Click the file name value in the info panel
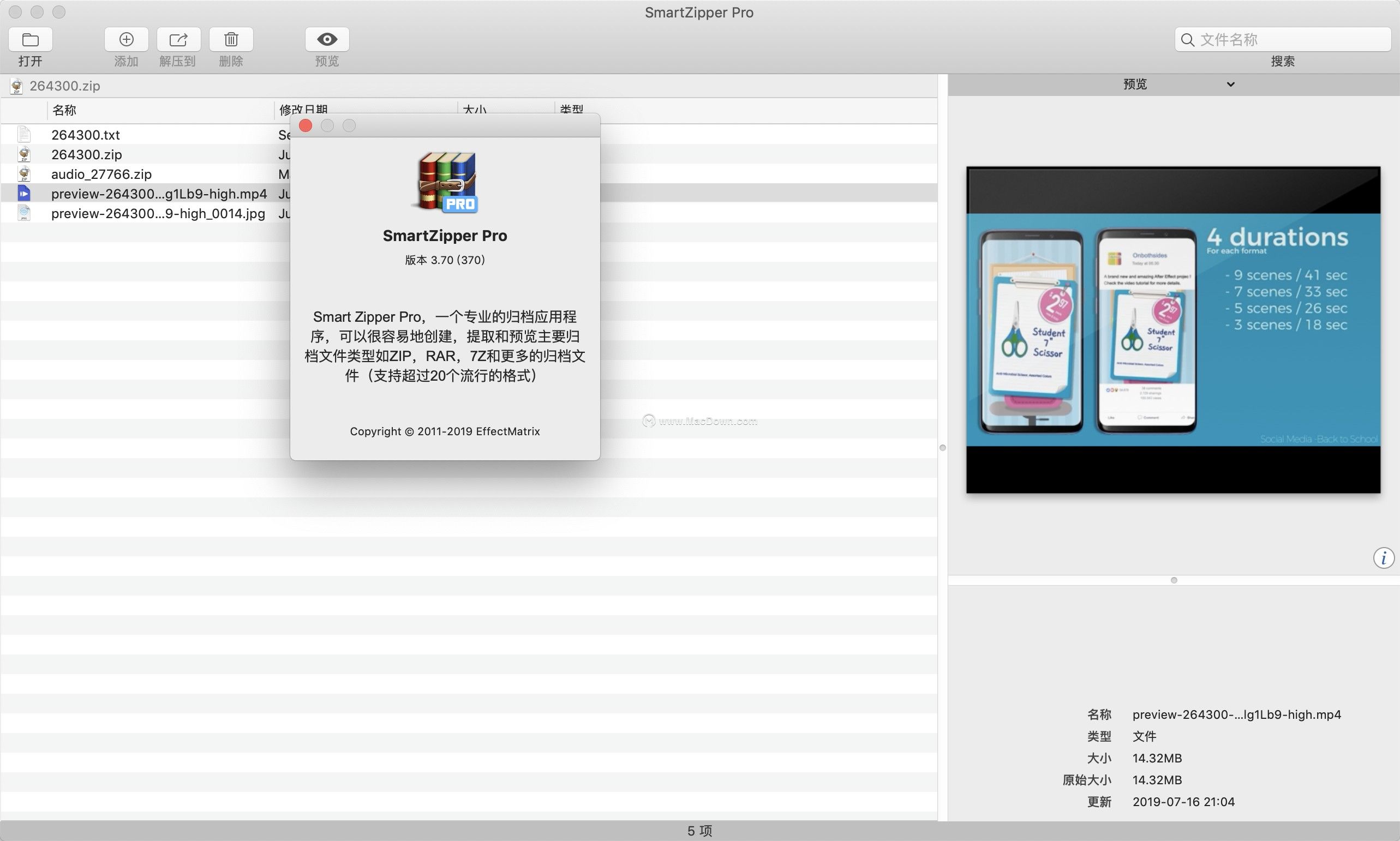This screenshot has width=1400, height=841. click(x=1237, y=714)
